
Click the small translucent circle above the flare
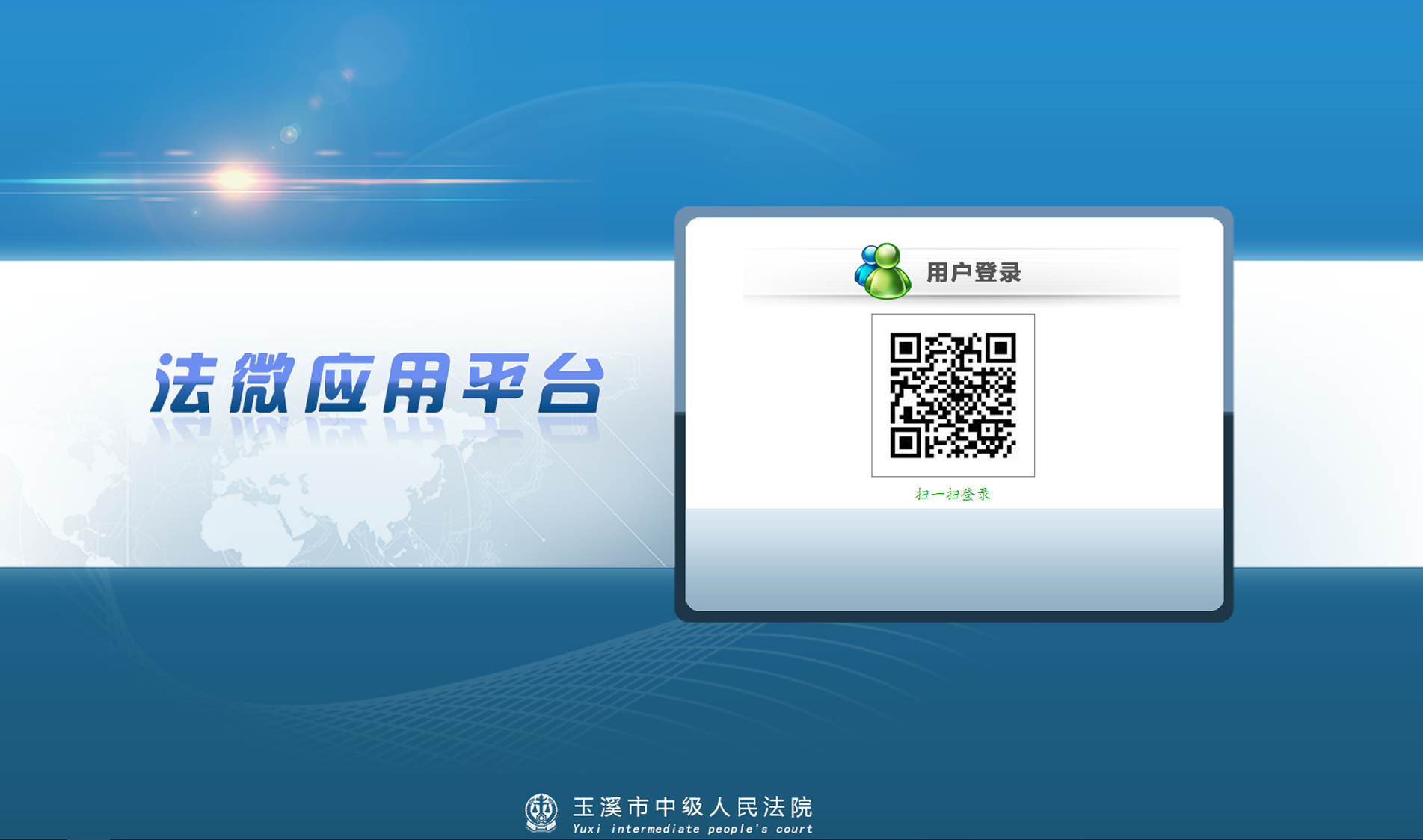[289, 135]
